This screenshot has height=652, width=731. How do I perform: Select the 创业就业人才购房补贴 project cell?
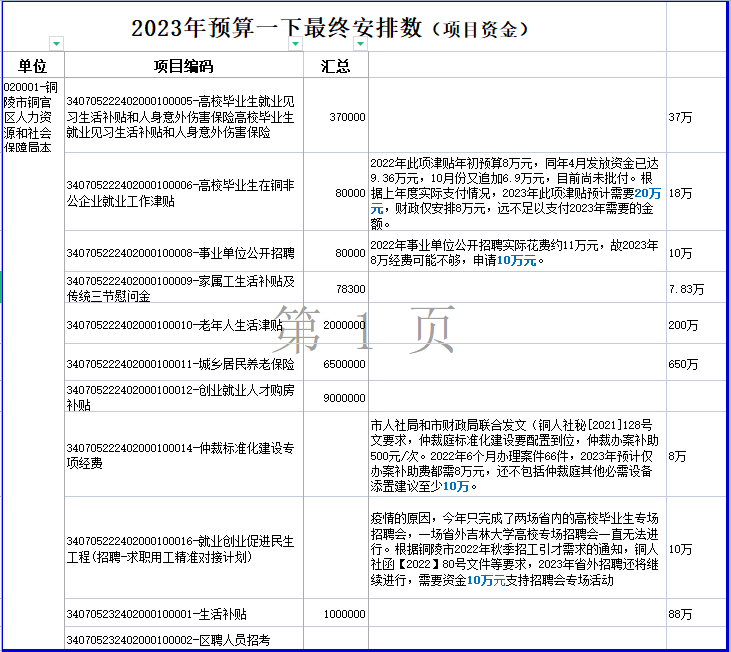[183, 397]
